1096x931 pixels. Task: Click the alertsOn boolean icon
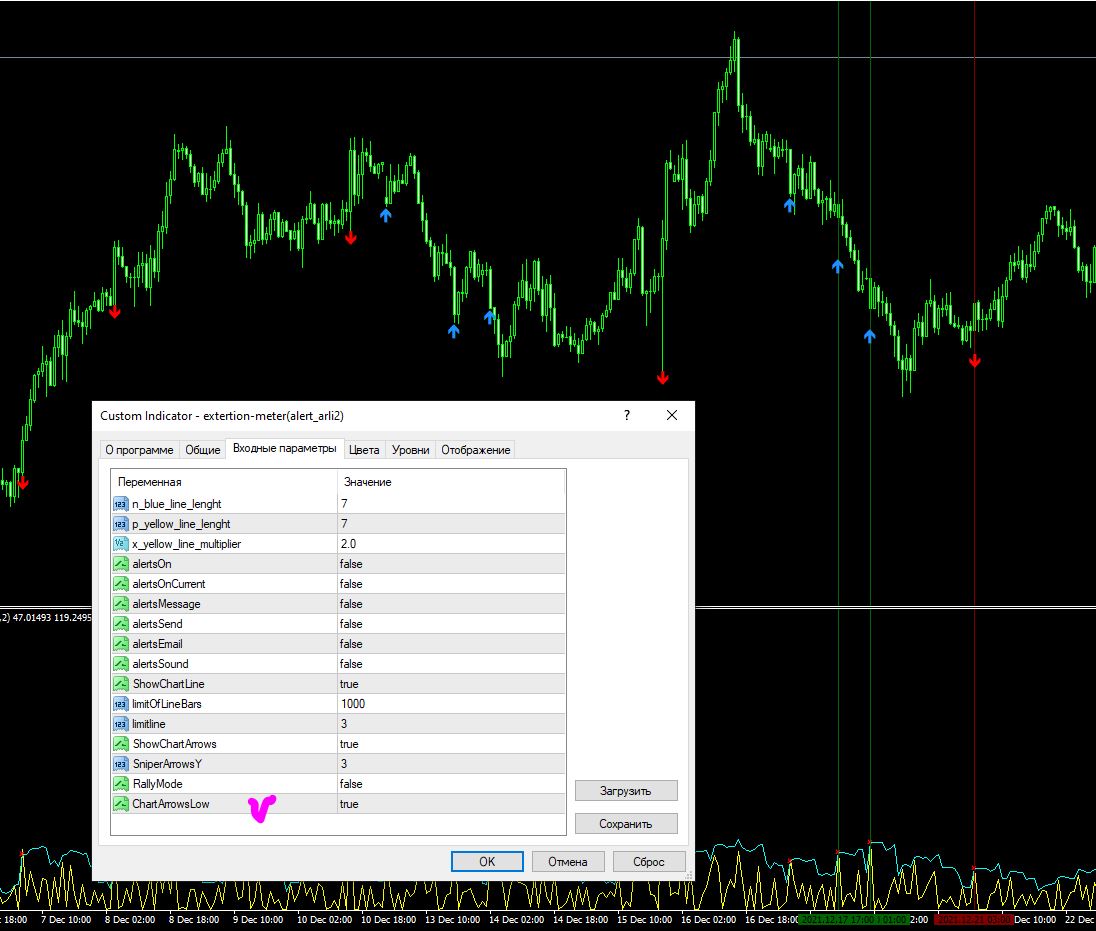(x=121, y=564)
